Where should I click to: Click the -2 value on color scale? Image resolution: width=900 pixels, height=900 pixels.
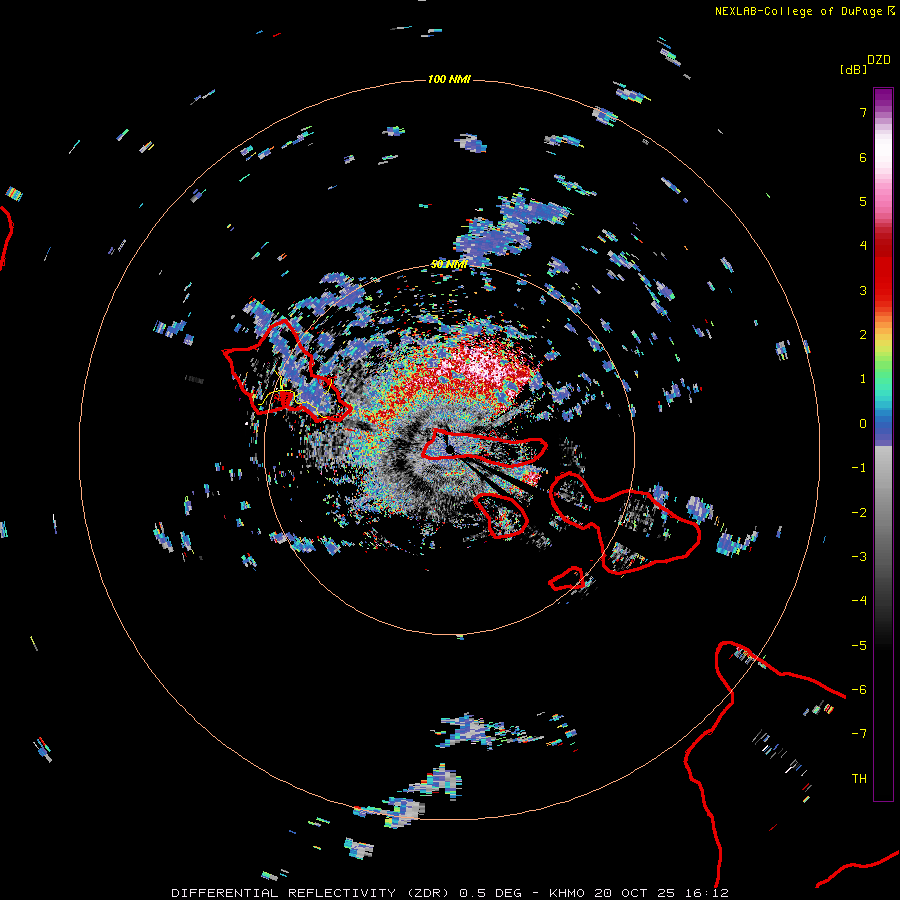[x=859, y=513]
